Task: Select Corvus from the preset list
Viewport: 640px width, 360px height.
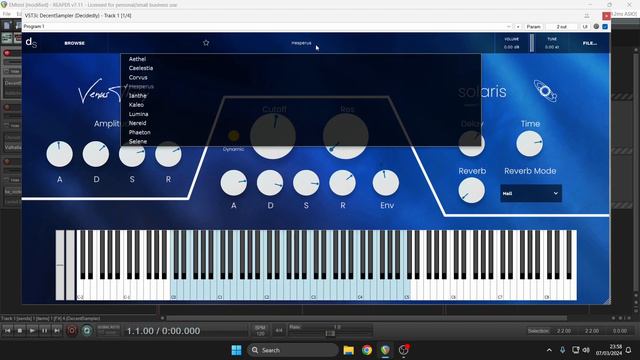Action: pyautogui.click(x=138, y=77)
